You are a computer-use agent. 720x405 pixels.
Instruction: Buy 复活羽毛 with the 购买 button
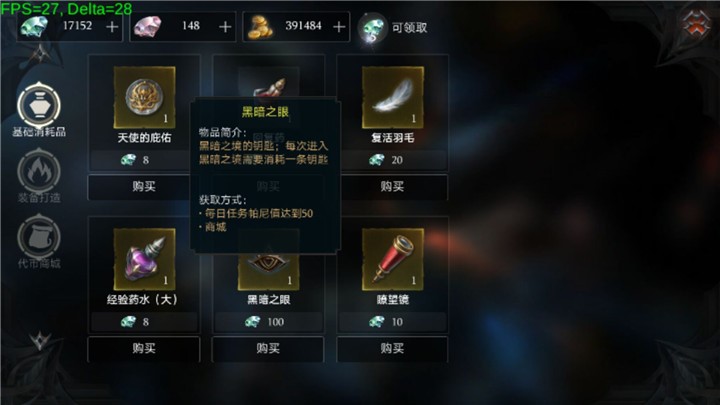(x=393, y=187)
